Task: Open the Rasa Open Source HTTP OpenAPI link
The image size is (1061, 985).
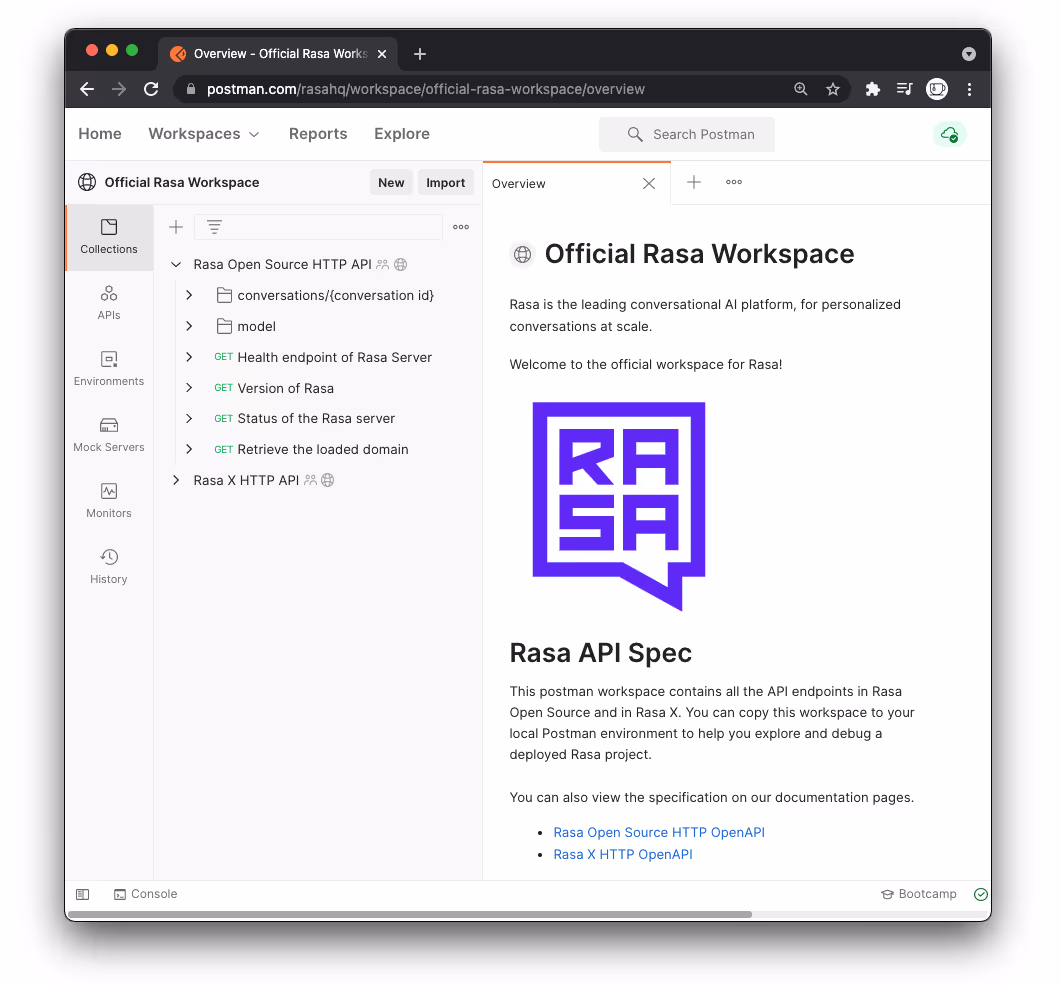Action: pyautogui.click(x=659, y=833)
